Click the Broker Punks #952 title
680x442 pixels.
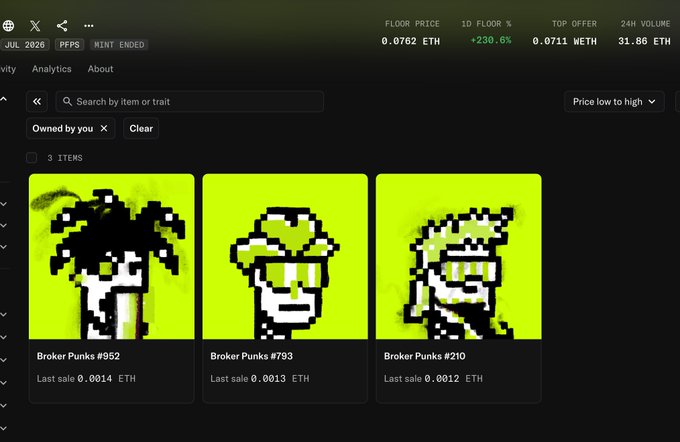point(78,356)
